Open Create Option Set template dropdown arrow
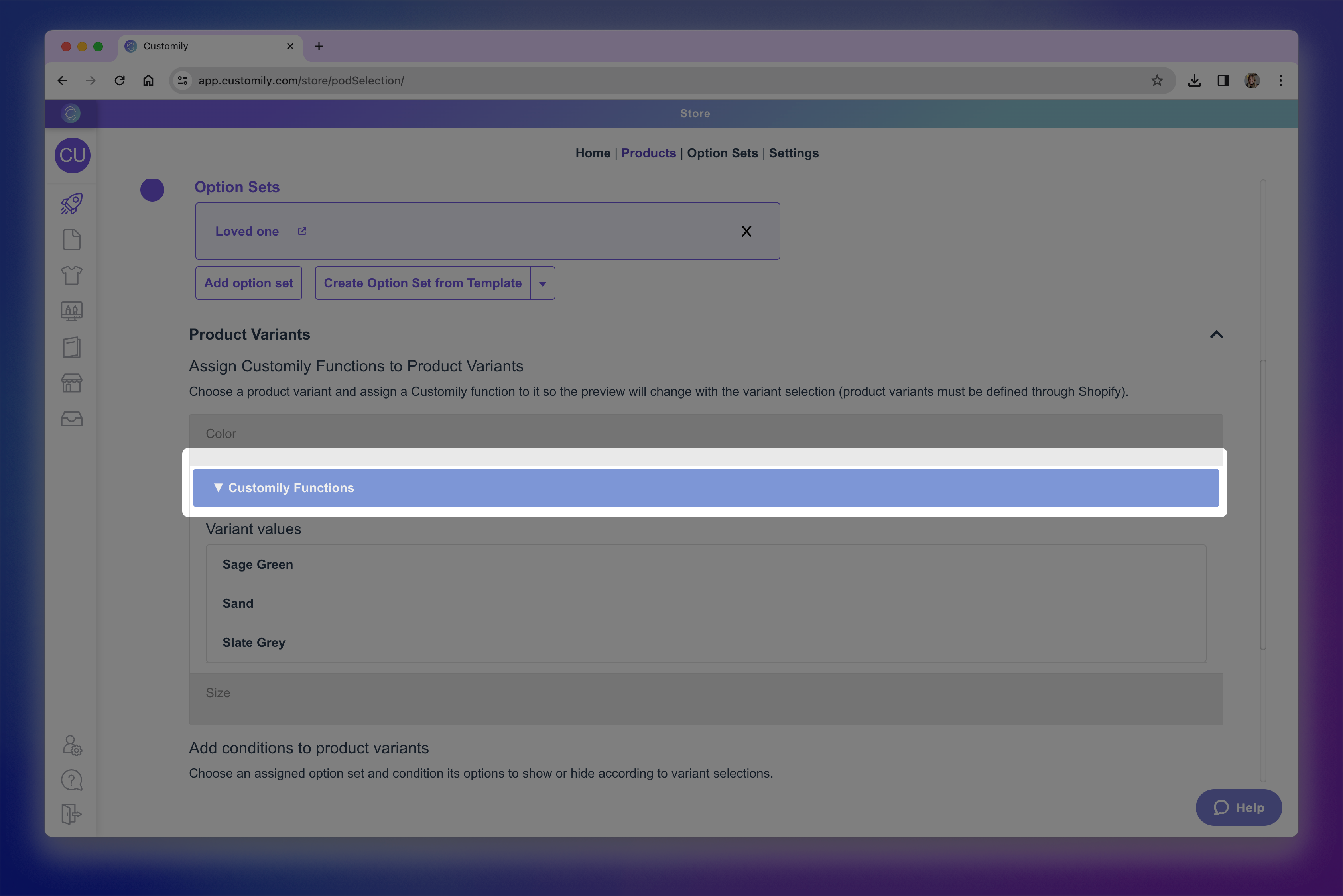Viewport: 1343px width, 896px height. [543, 283]
